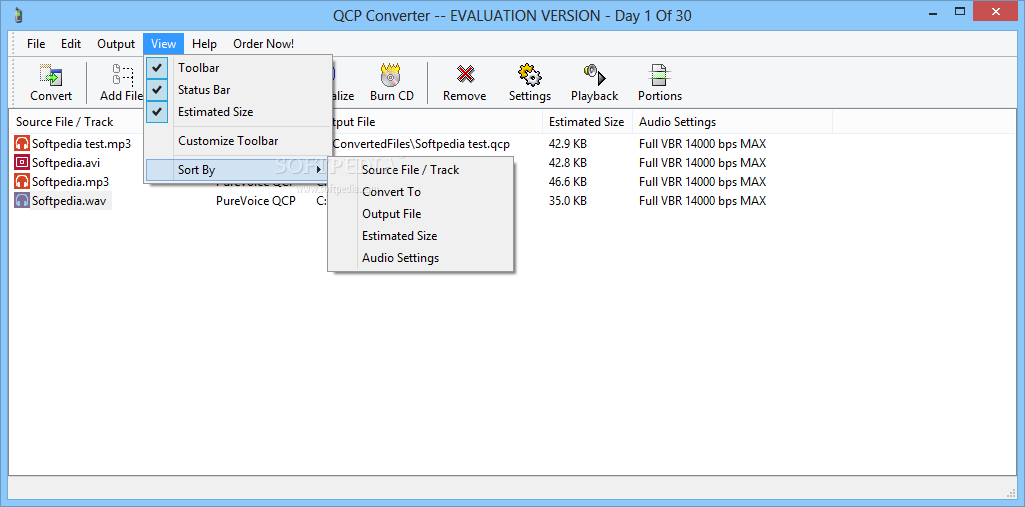Click the Portions toolbar icon

pyautogui.click(x=660, y=75)
